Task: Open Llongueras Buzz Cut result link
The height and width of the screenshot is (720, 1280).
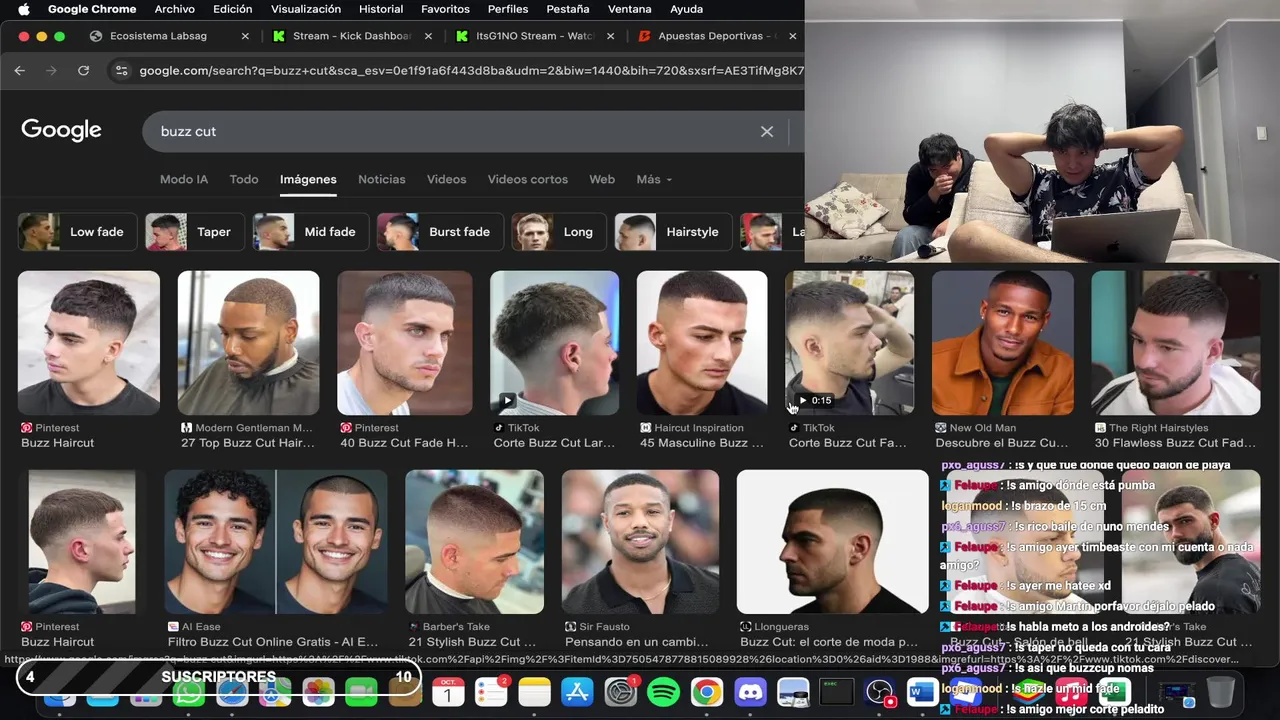Action: (x=828, y=642)
